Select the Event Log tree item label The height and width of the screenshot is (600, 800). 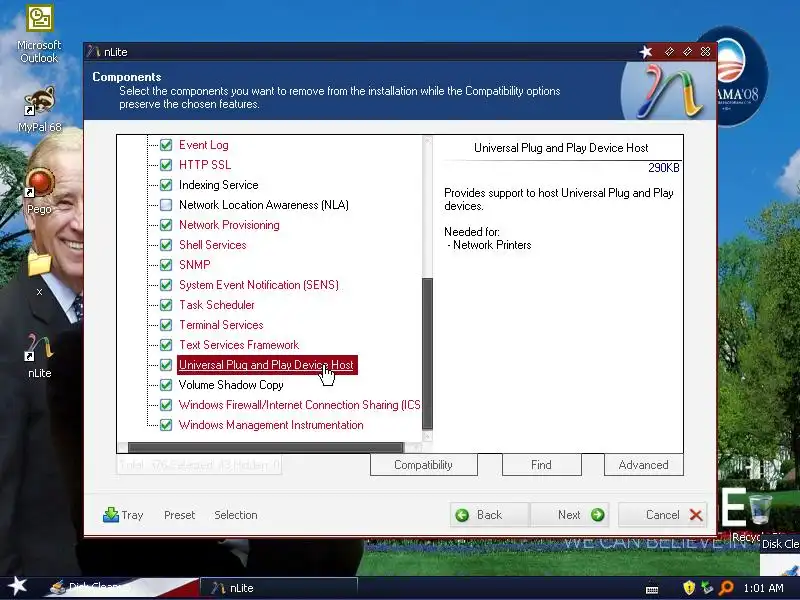click(x=204, y=145)
